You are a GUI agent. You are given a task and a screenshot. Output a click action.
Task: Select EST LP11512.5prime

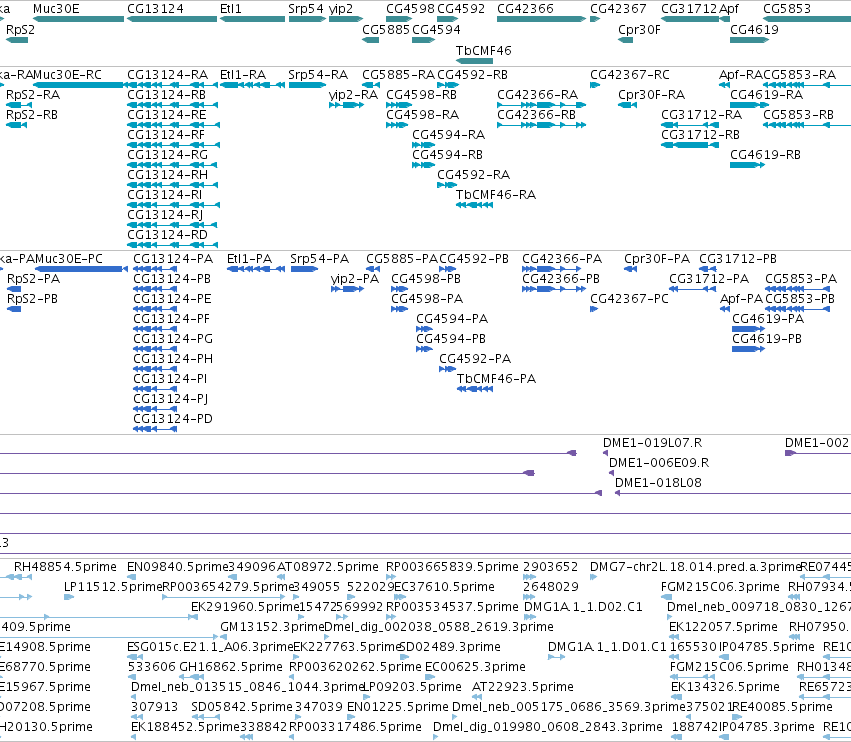pyautogui.click(x=113, y=587)
